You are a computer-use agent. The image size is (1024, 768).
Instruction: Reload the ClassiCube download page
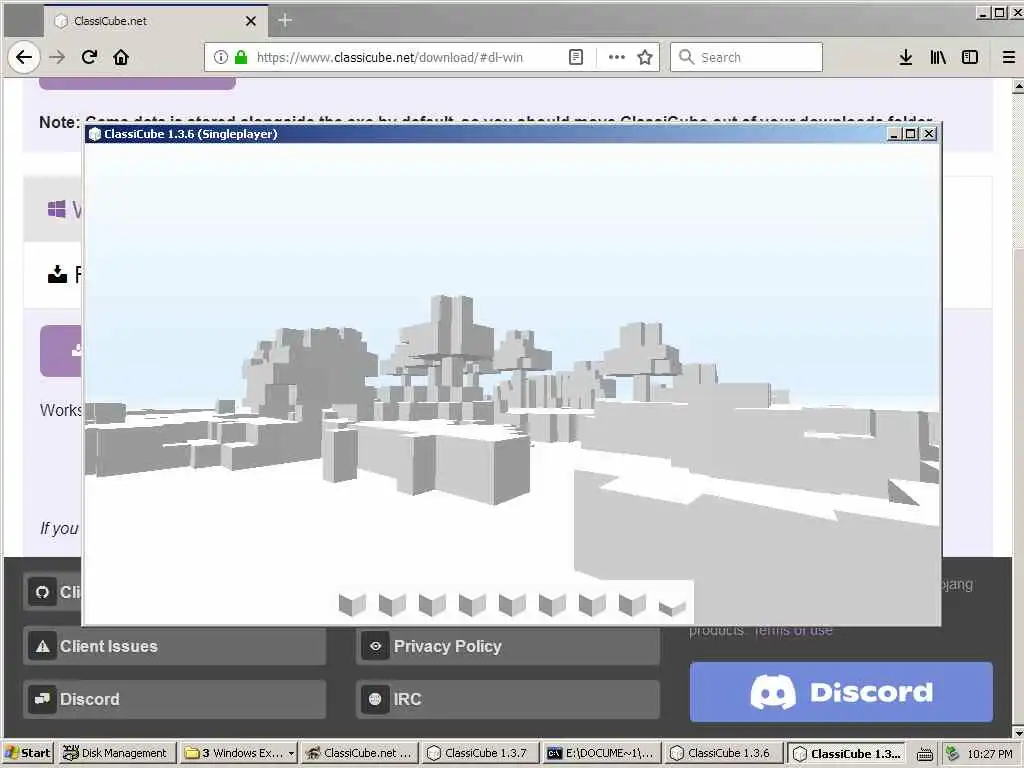click(89, 57)
